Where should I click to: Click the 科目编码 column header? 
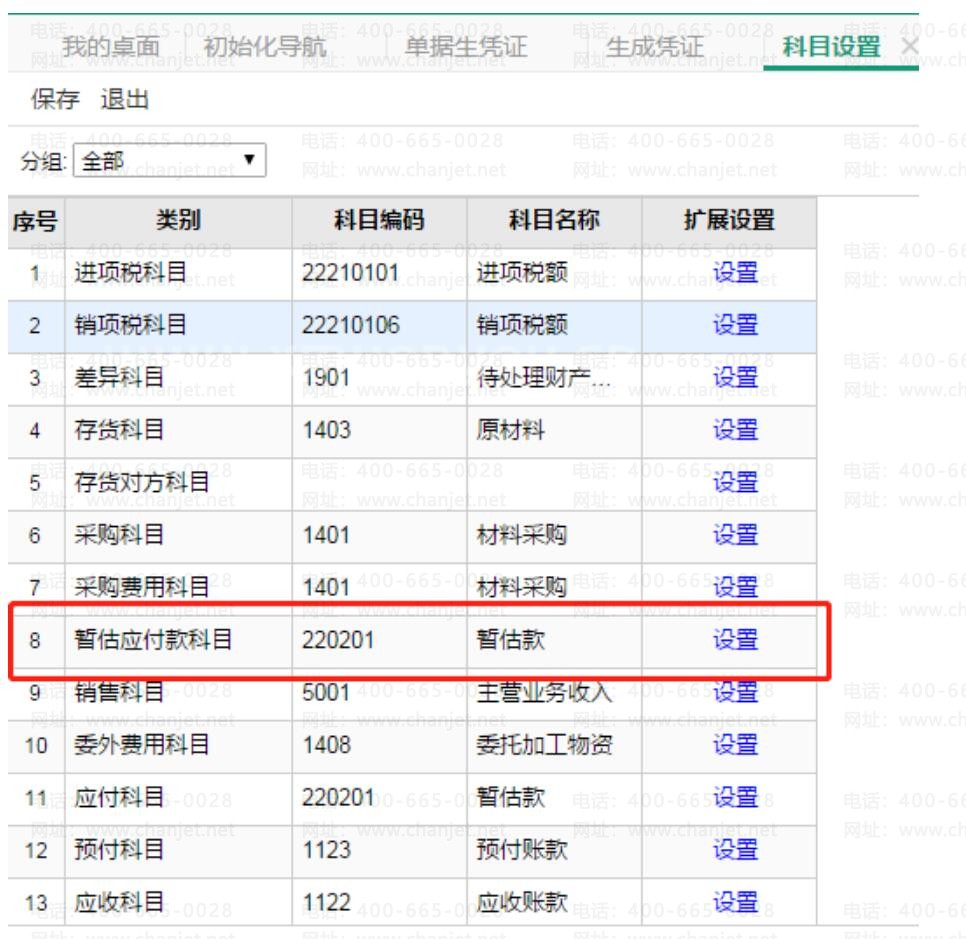click(x=379, y=222)
